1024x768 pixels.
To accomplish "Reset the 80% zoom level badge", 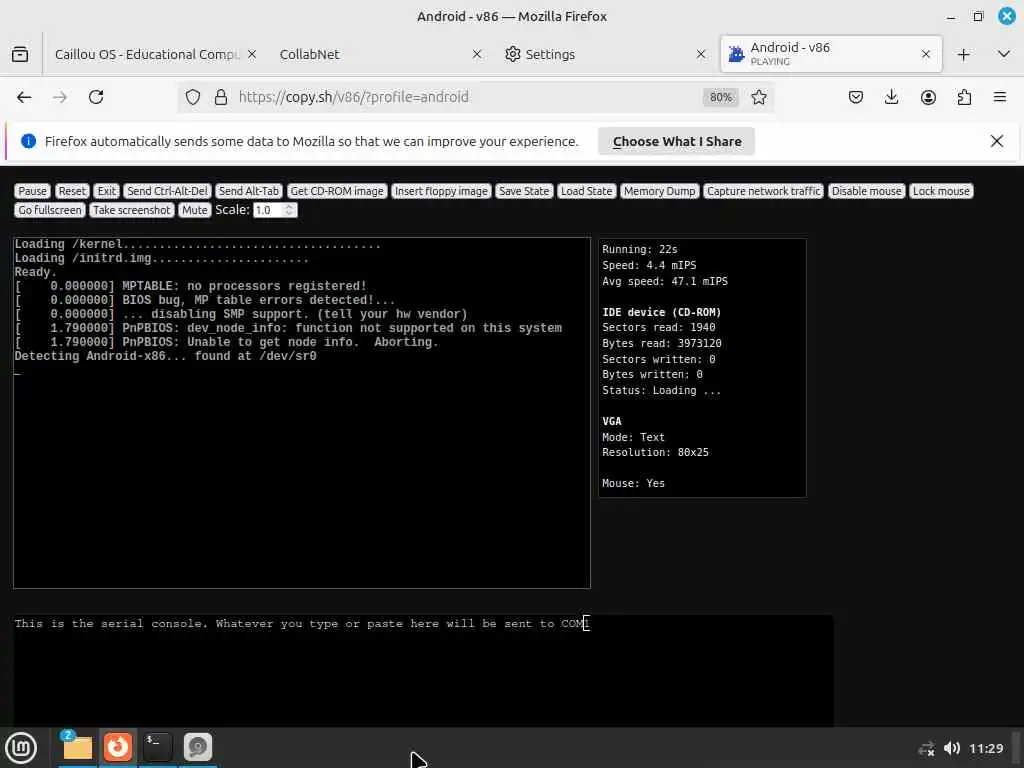I will pos(721,97).
